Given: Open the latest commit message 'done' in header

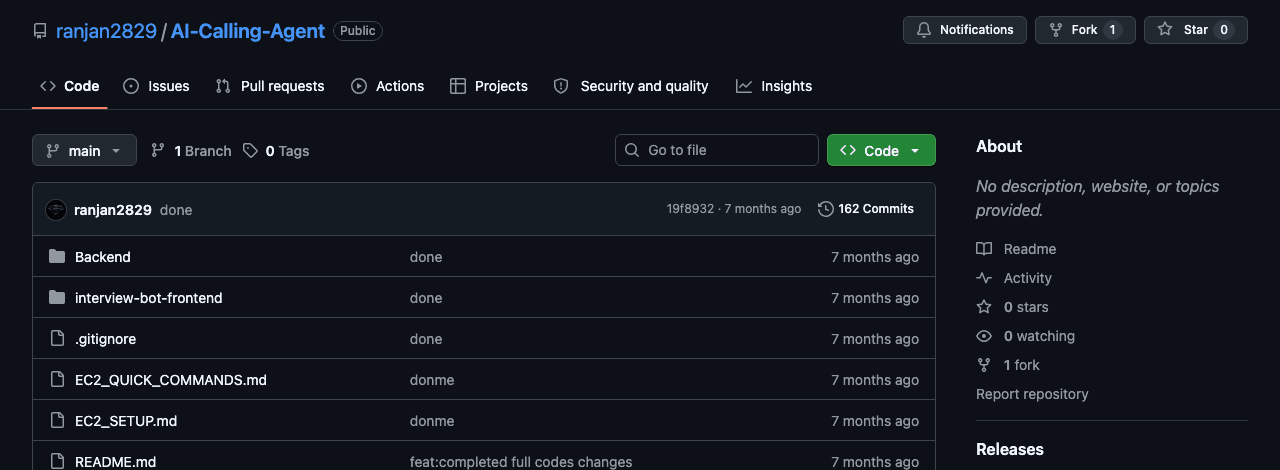Looking at the screenshot, I should point(176,210).
